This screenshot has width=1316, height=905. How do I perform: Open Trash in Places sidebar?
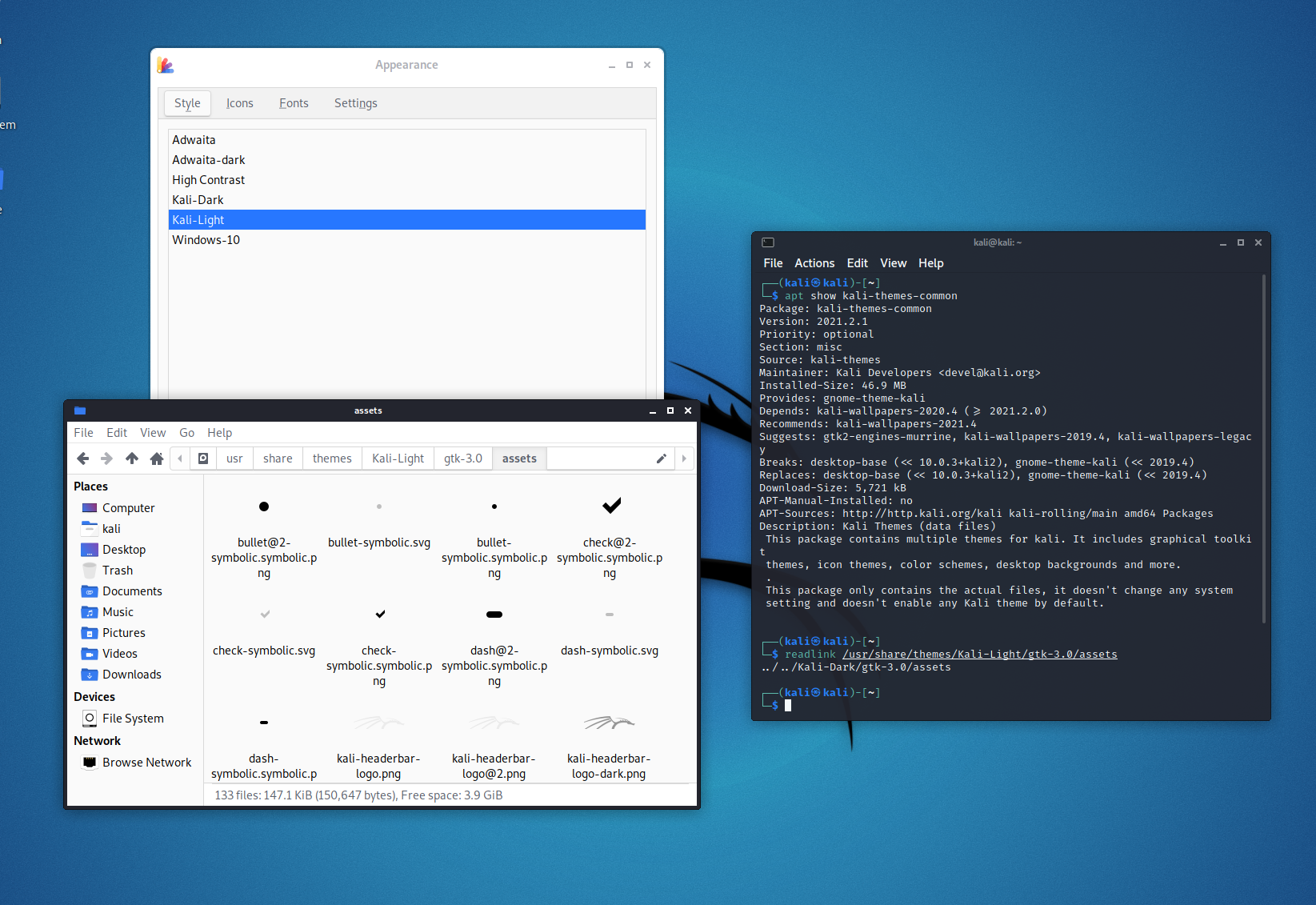click(x=117, y=571)
